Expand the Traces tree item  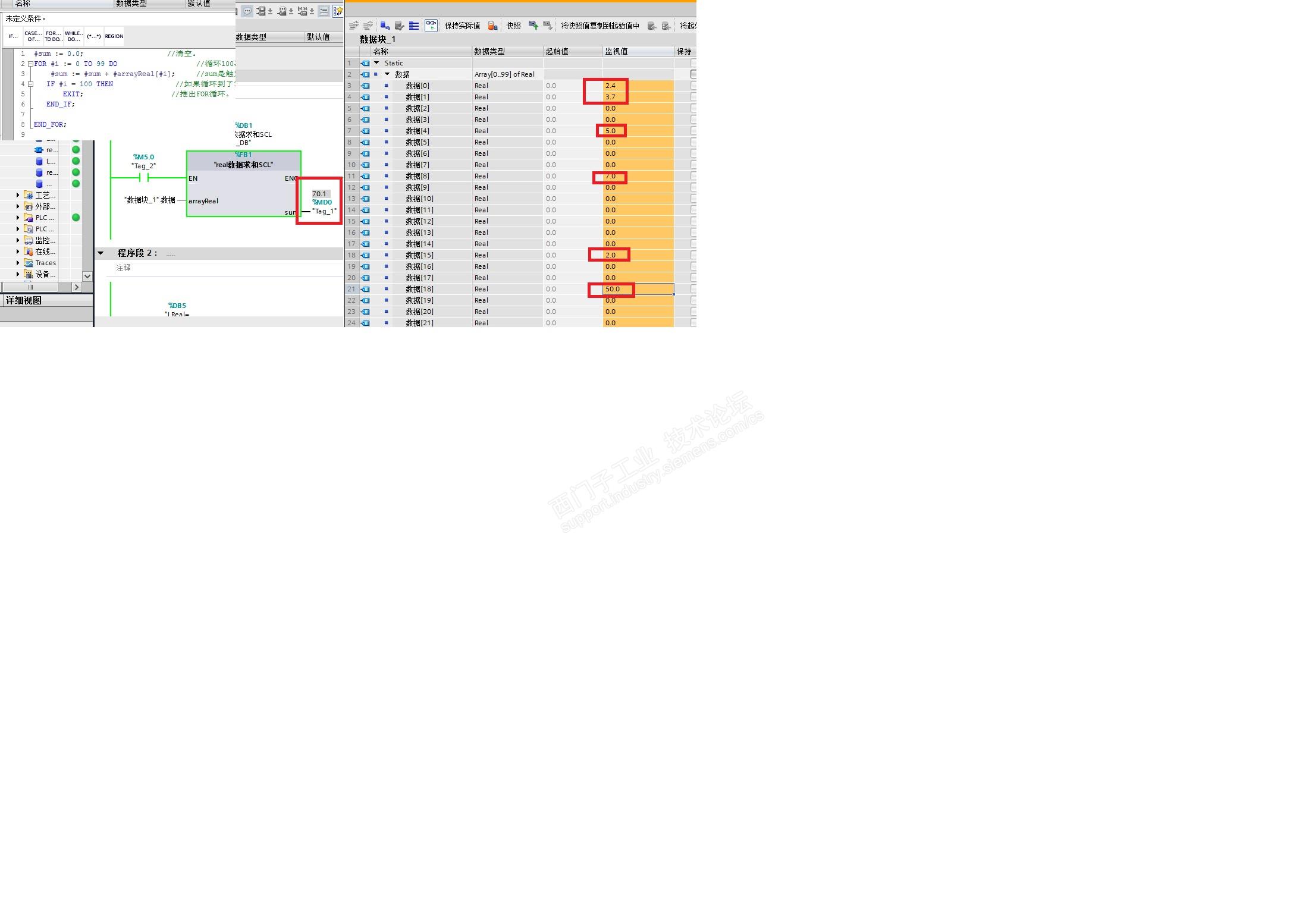pos(18,263)
